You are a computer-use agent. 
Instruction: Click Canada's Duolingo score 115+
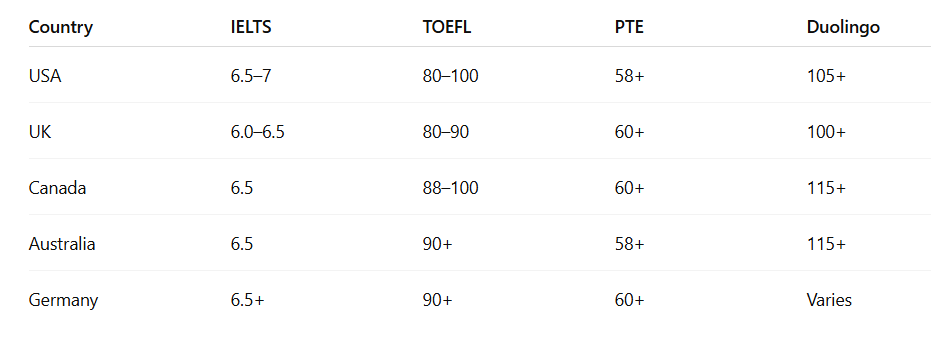tap(826, 188)
